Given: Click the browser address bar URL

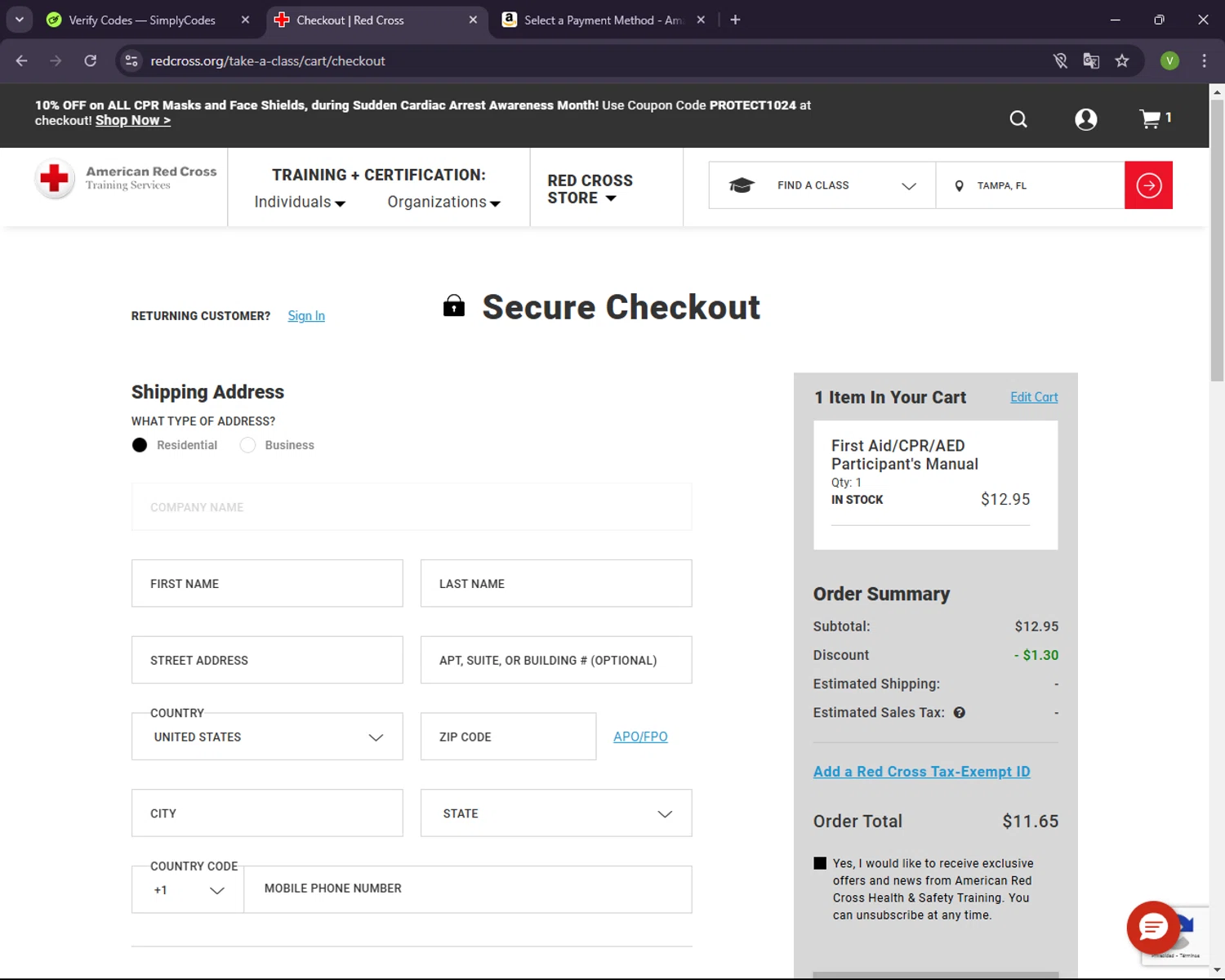Looking at the screenshot, I should click(268, 60).
